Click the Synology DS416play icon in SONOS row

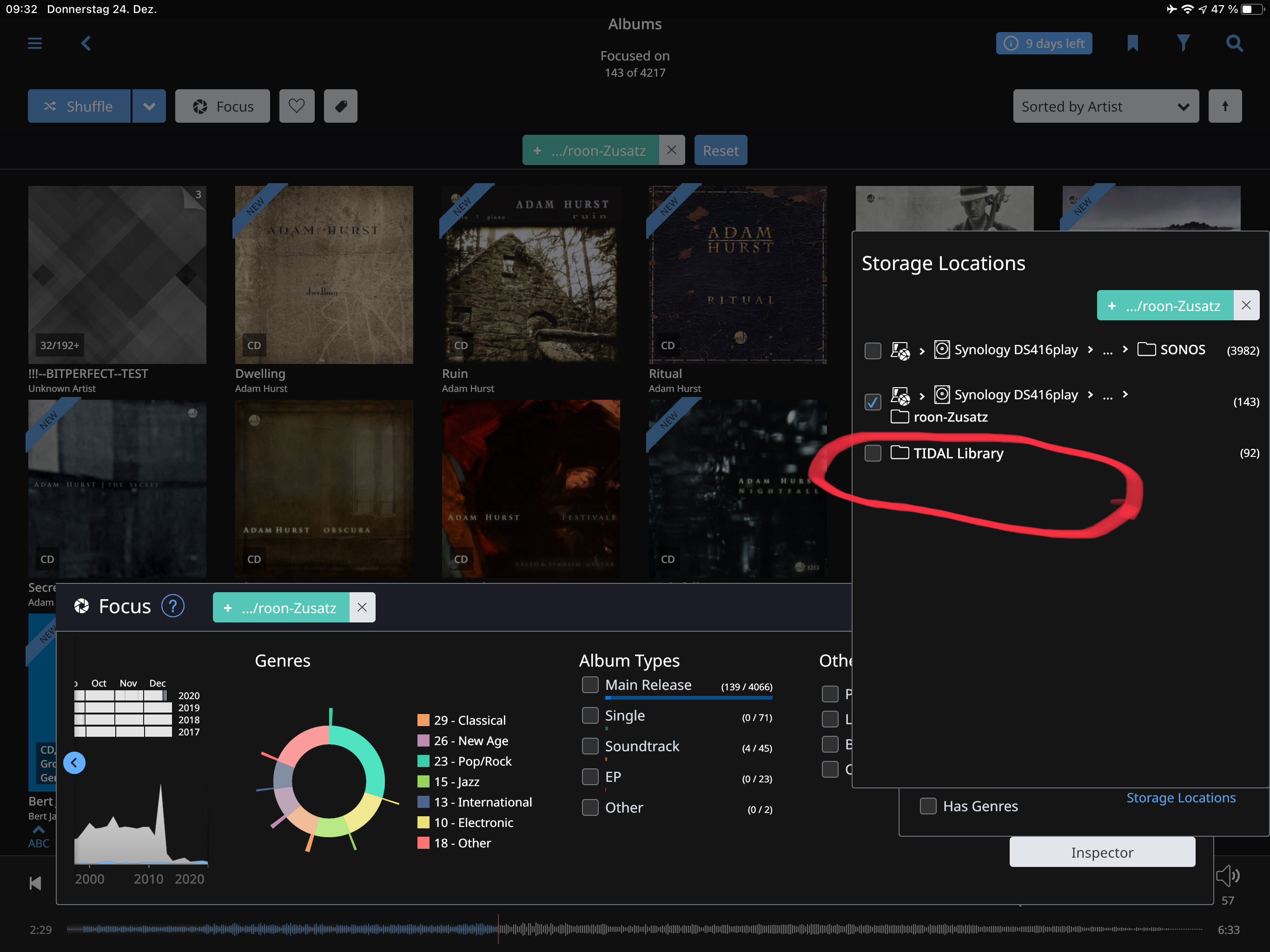click(942, 349)
